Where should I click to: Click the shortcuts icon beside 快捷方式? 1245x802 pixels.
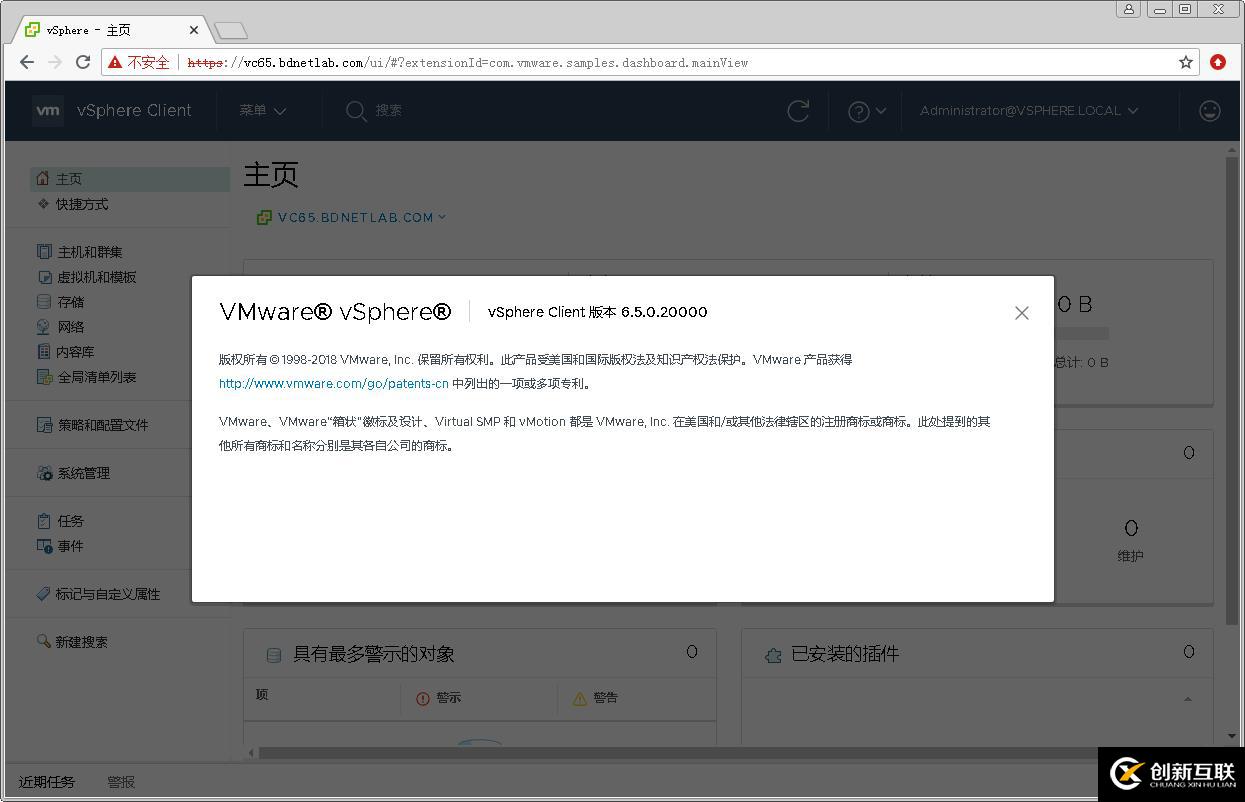point(43,204)
